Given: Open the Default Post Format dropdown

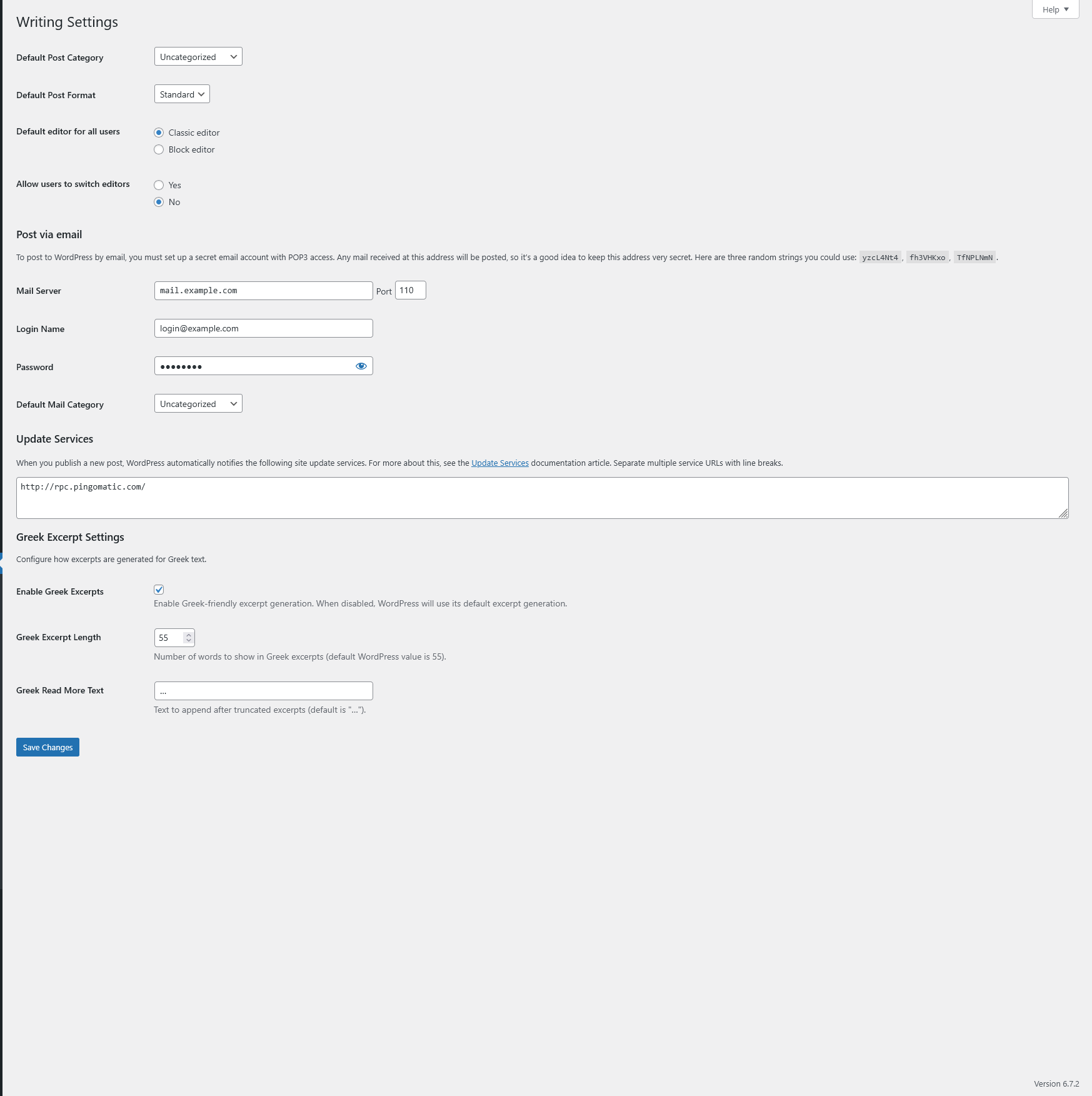Looking at the screenshot, I should [181, 94].
